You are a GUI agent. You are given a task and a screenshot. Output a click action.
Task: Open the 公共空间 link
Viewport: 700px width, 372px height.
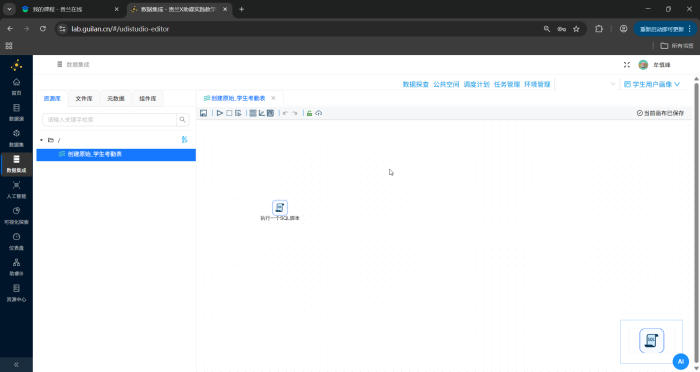tap(446, 84)
